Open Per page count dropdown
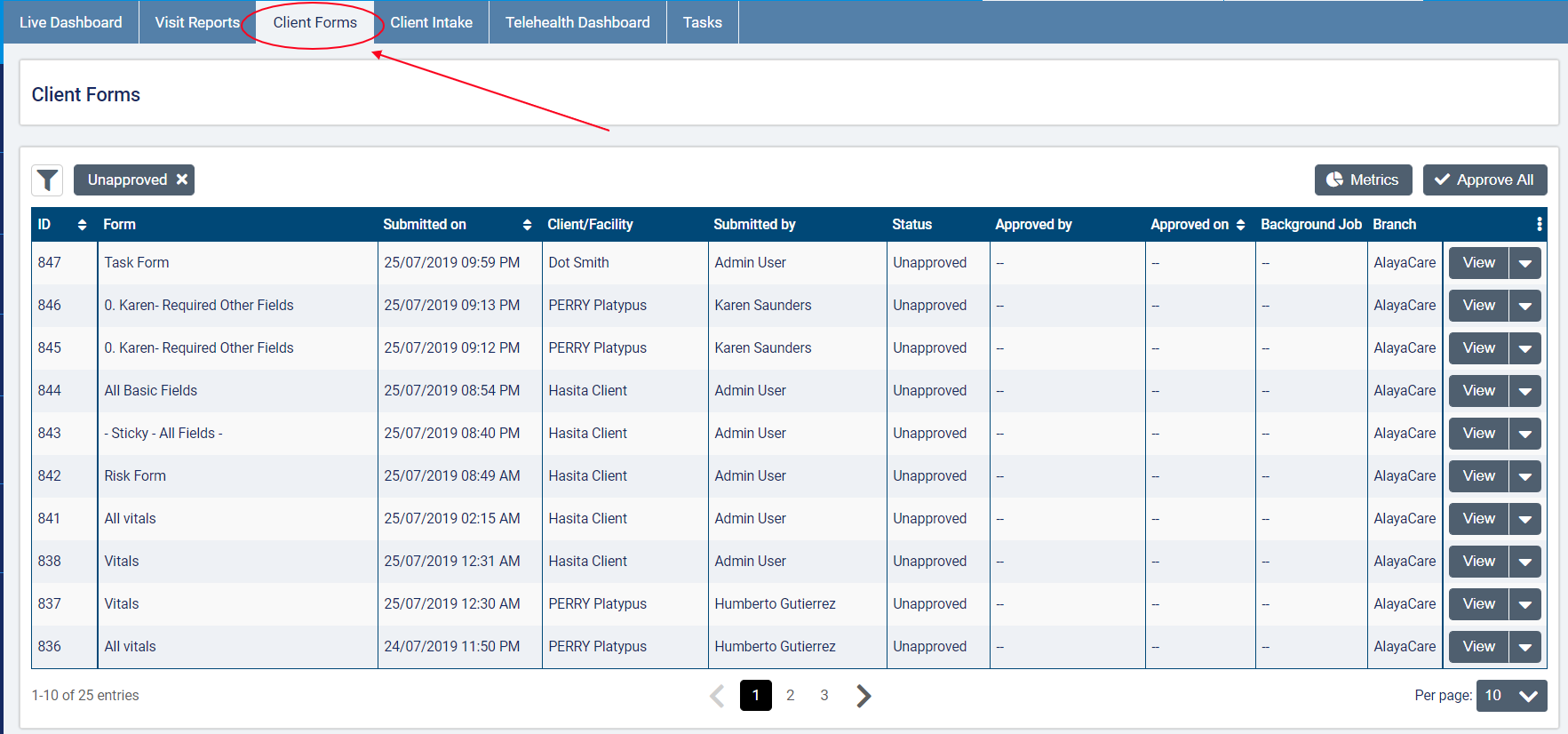Viewport: 1568px width, 734px height. pos(1511,696)
